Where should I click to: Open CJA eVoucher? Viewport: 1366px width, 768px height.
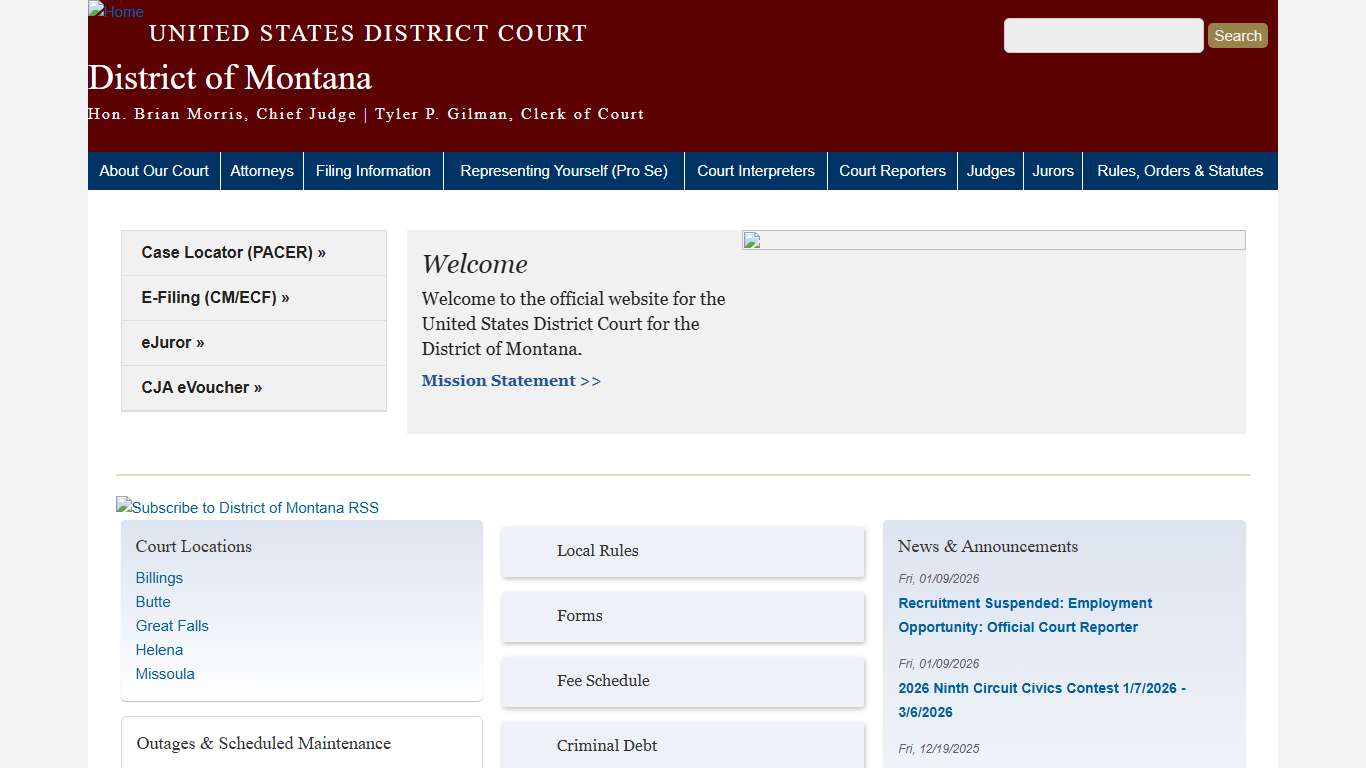201,387
